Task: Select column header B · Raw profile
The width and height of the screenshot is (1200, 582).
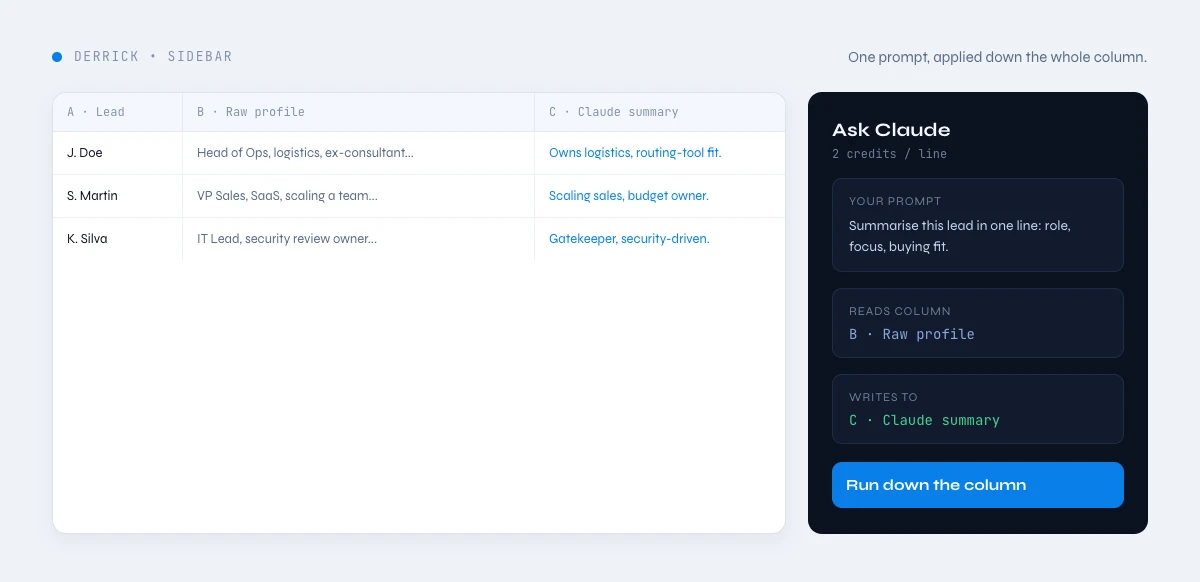Action: coord(358,112)
